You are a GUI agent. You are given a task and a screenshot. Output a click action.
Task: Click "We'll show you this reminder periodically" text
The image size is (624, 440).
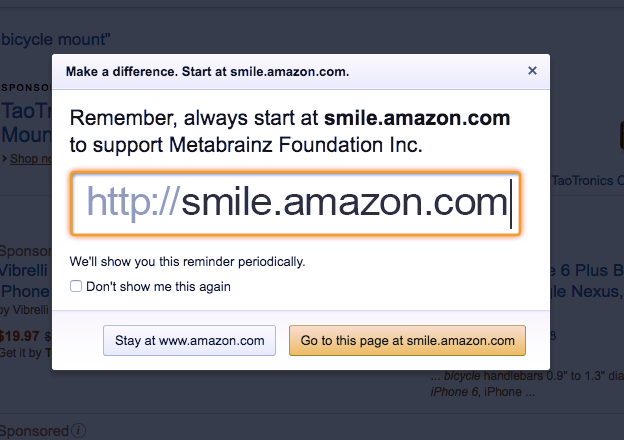(x=187, y=262)
